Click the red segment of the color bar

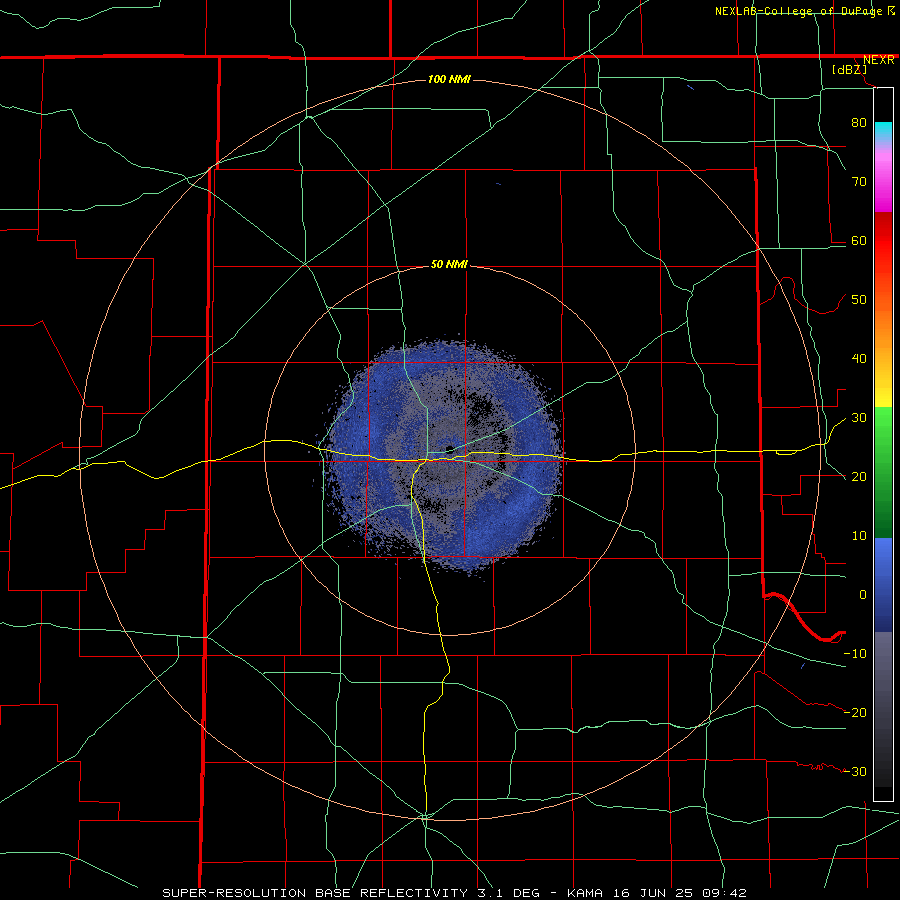[883, 242]
